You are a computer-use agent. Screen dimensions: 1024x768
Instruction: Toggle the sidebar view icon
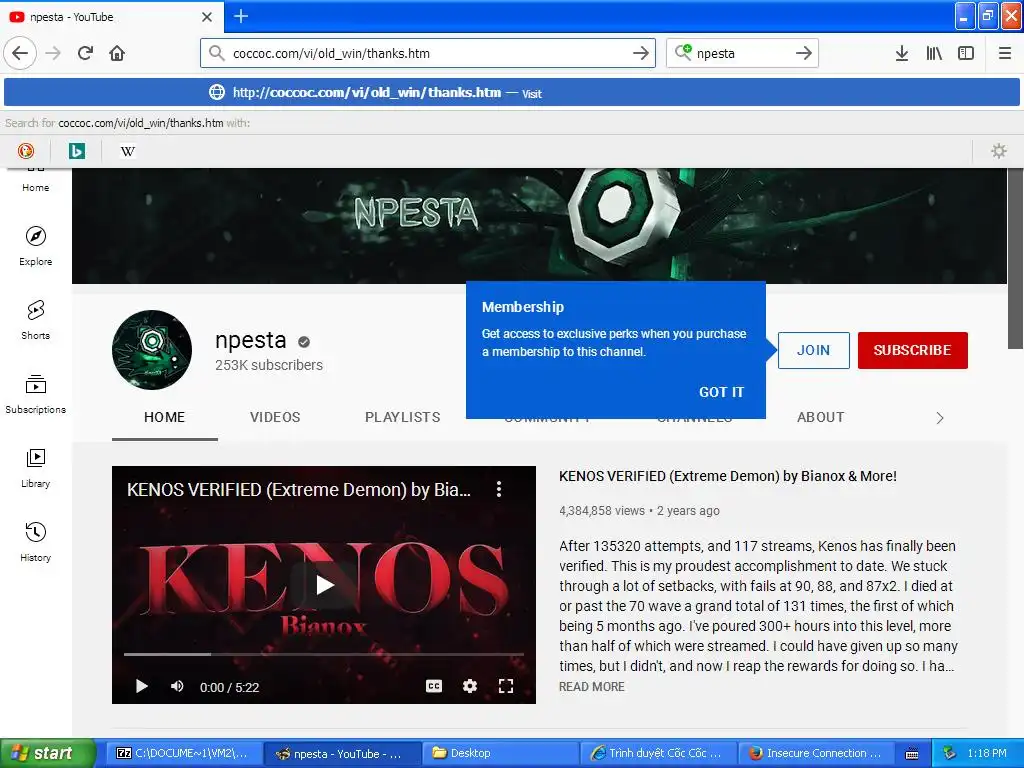(966, 53)
